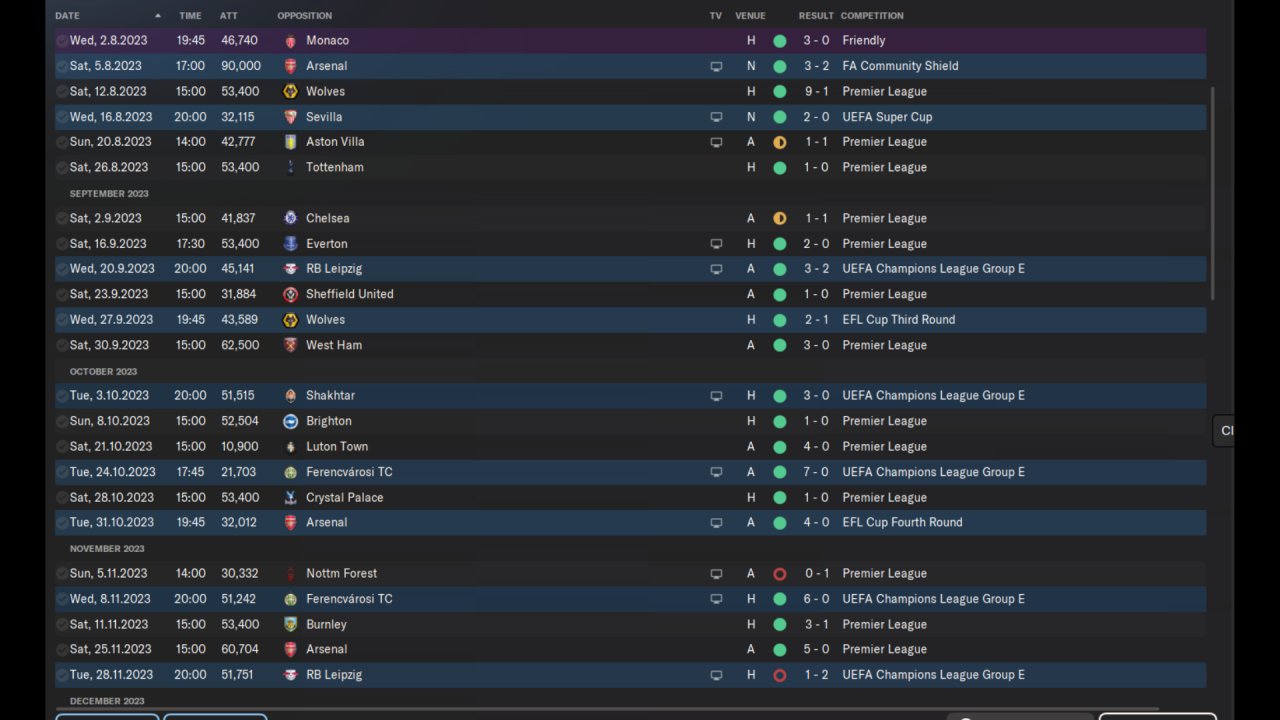
Task: Click the Wolves badge in the Premier League row
Action: coord(290,92)
